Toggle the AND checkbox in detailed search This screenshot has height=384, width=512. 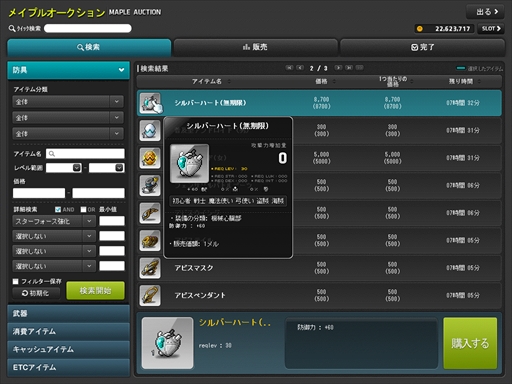[58, 209]
